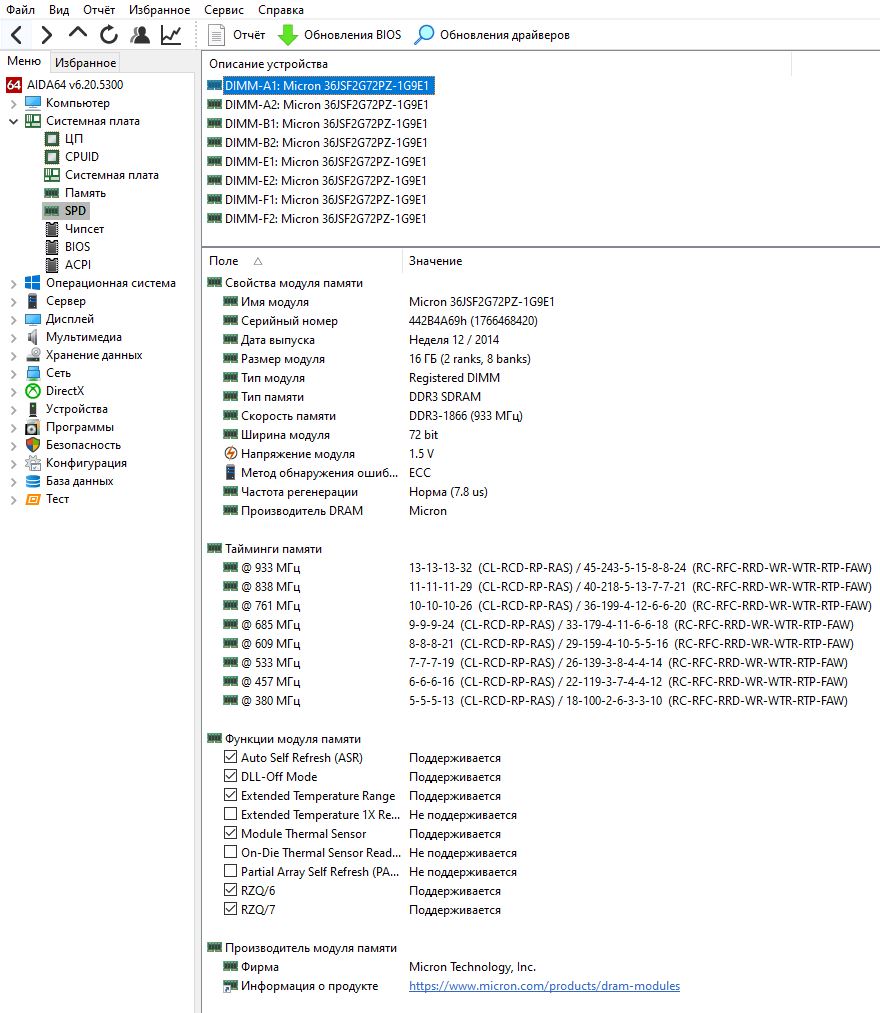Select the ЦП tree item

73,138
